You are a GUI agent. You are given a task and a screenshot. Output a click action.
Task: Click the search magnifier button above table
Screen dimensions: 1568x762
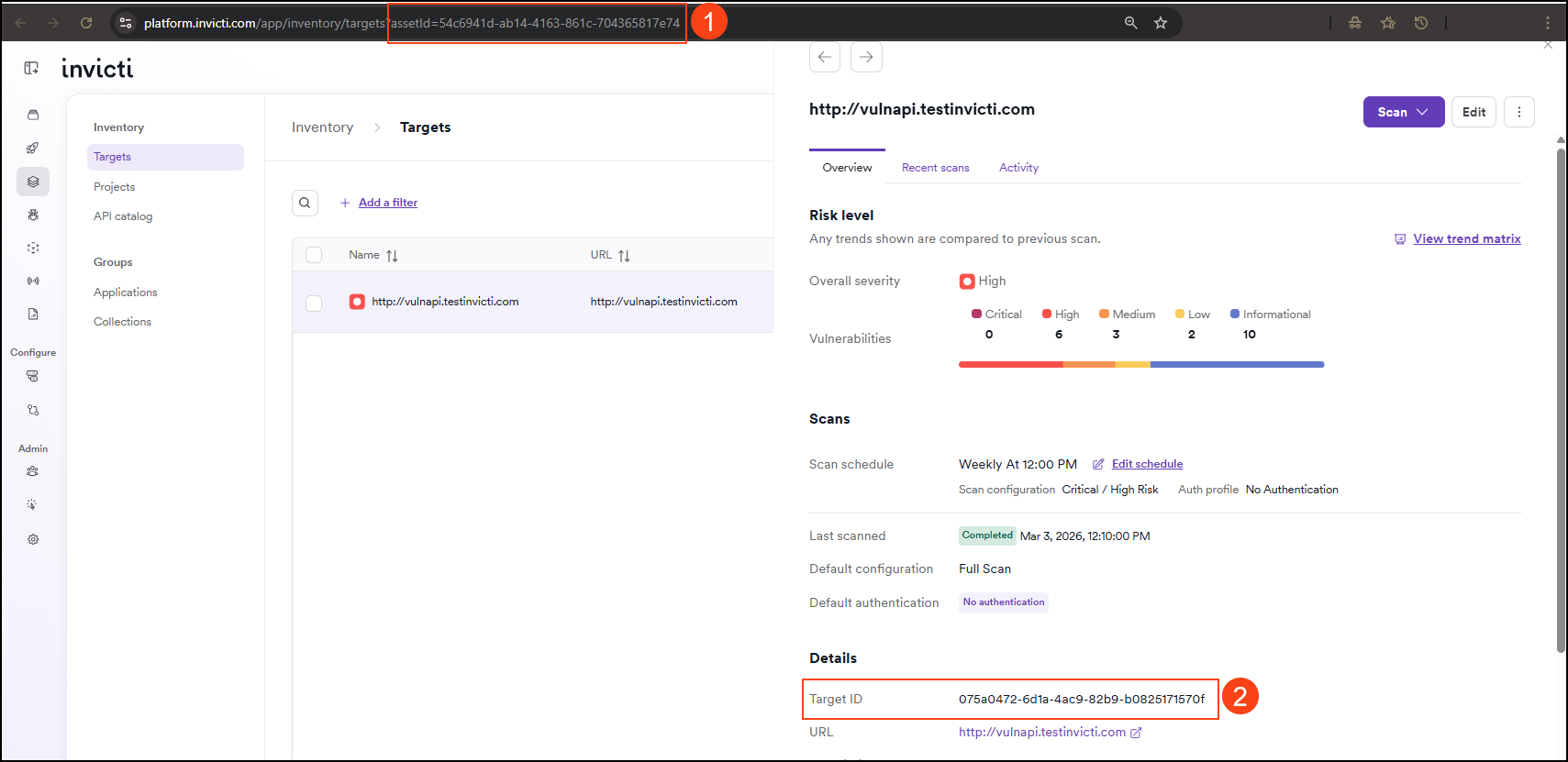(305, 203)
